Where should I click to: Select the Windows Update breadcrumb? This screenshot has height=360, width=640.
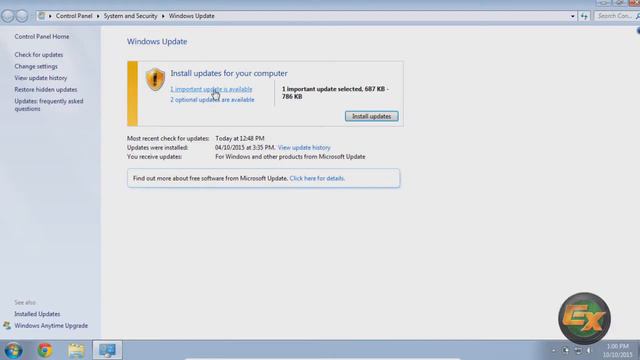coord(191,16)
